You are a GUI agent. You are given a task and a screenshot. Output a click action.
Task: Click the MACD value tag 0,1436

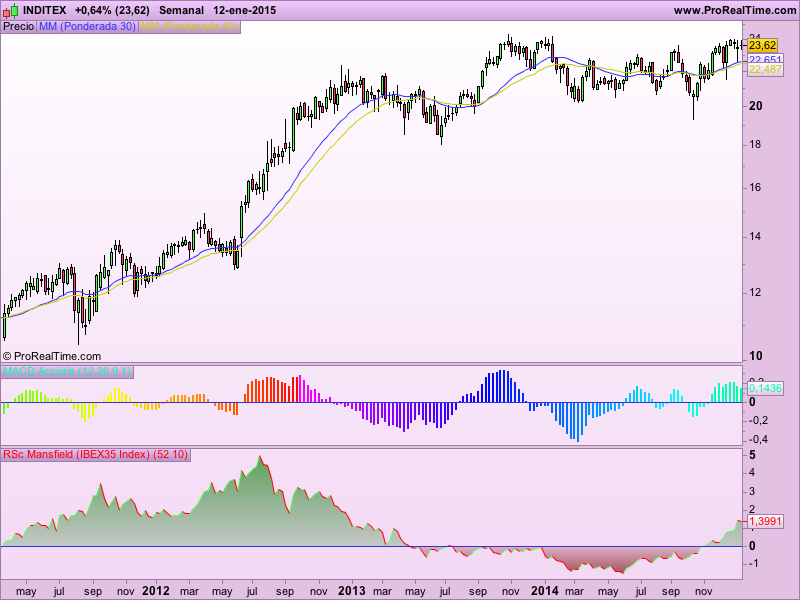tap(765, 388)
